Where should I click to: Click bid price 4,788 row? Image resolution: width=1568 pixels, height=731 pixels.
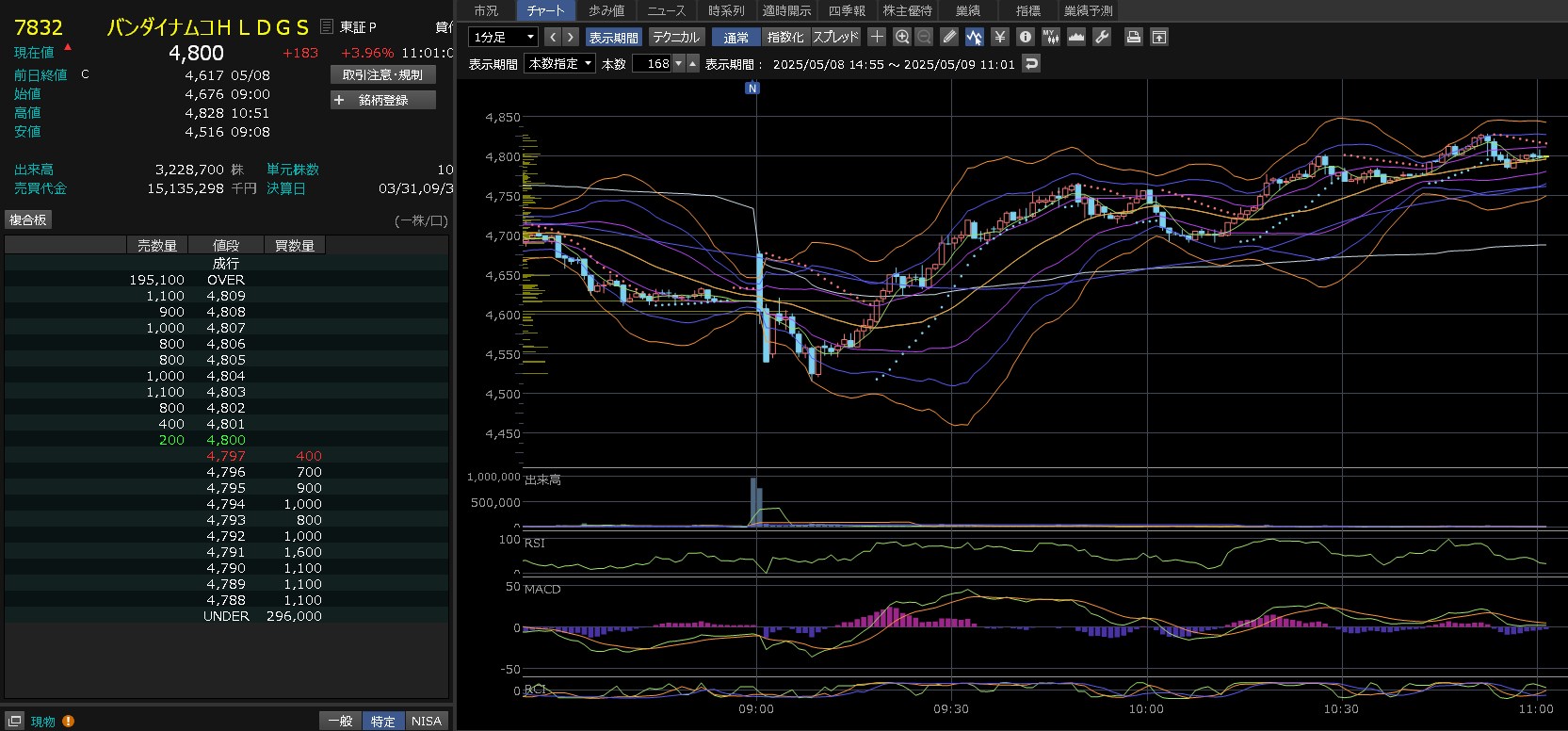(226, 600)
